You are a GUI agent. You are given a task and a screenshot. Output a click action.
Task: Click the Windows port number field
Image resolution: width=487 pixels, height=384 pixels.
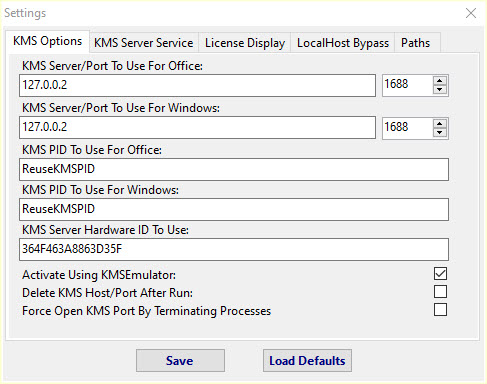(x=407, y=128)
